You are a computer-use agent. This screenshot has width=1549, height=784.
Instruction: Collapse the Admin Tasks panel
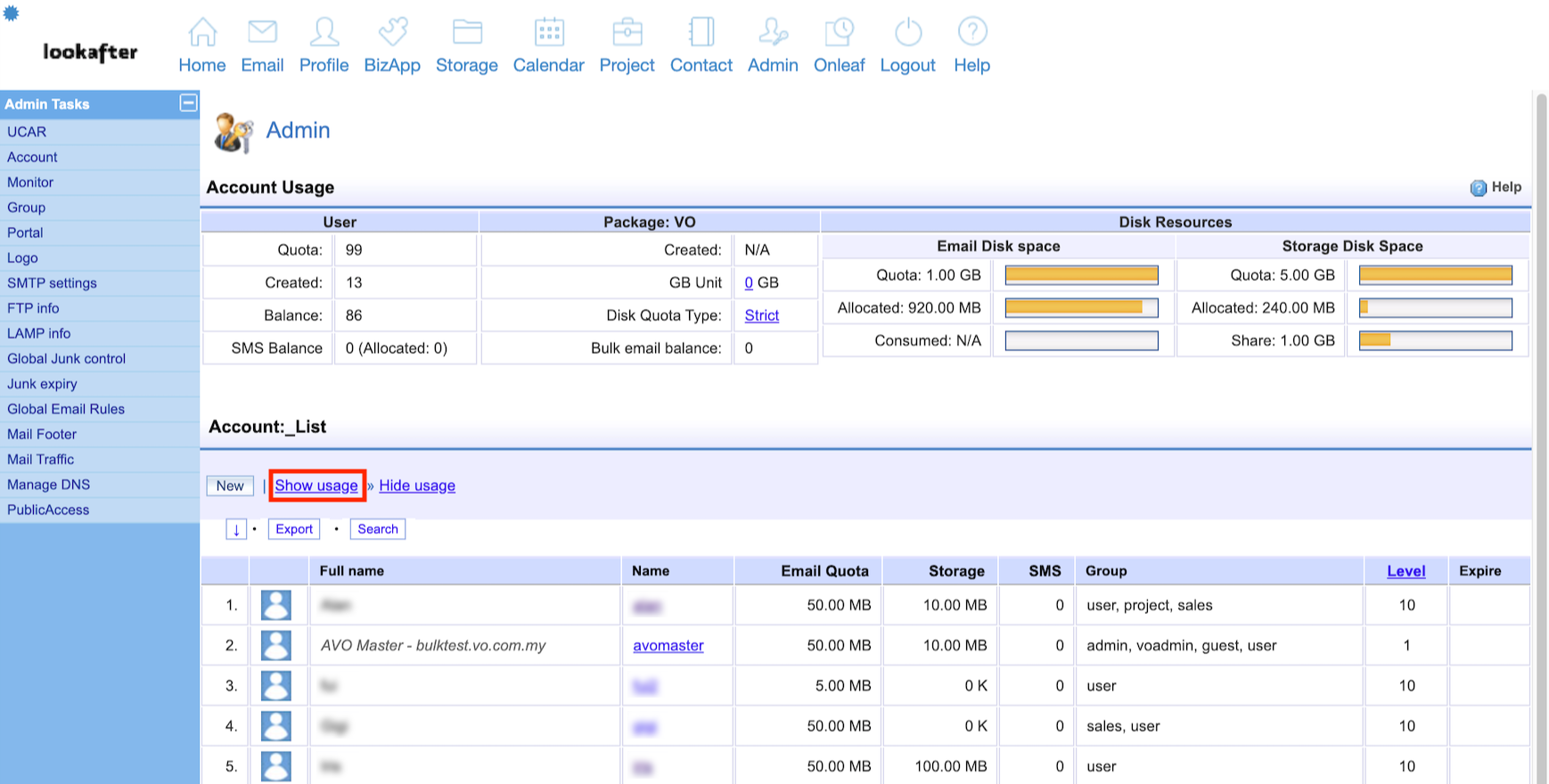tap(188, 103)
